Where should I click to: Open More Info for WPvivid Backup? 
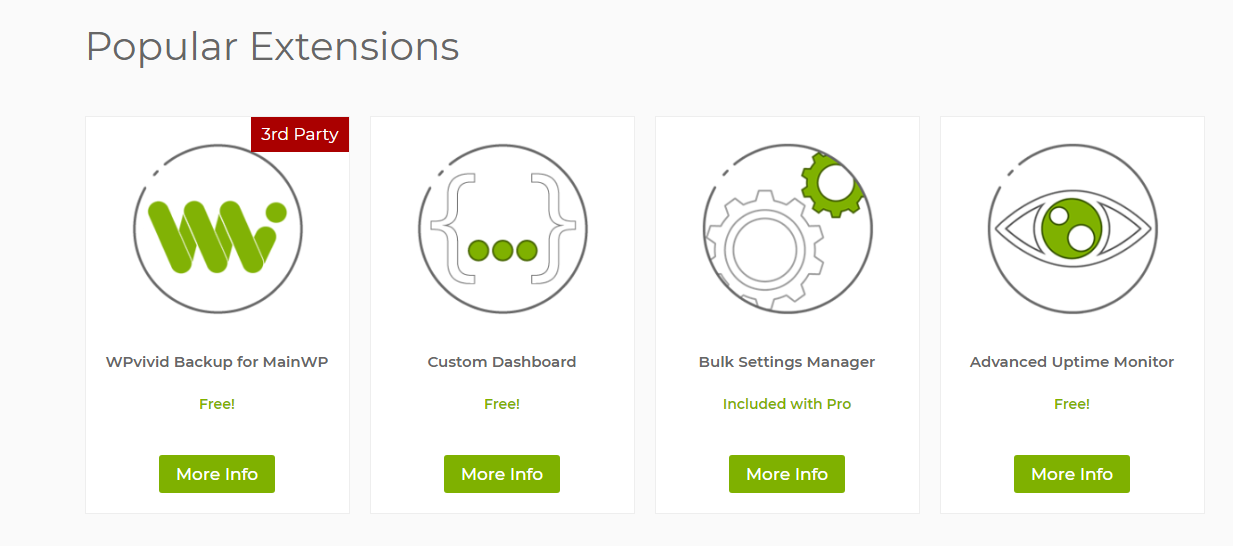pyautogui.click(x=217, y=474)
